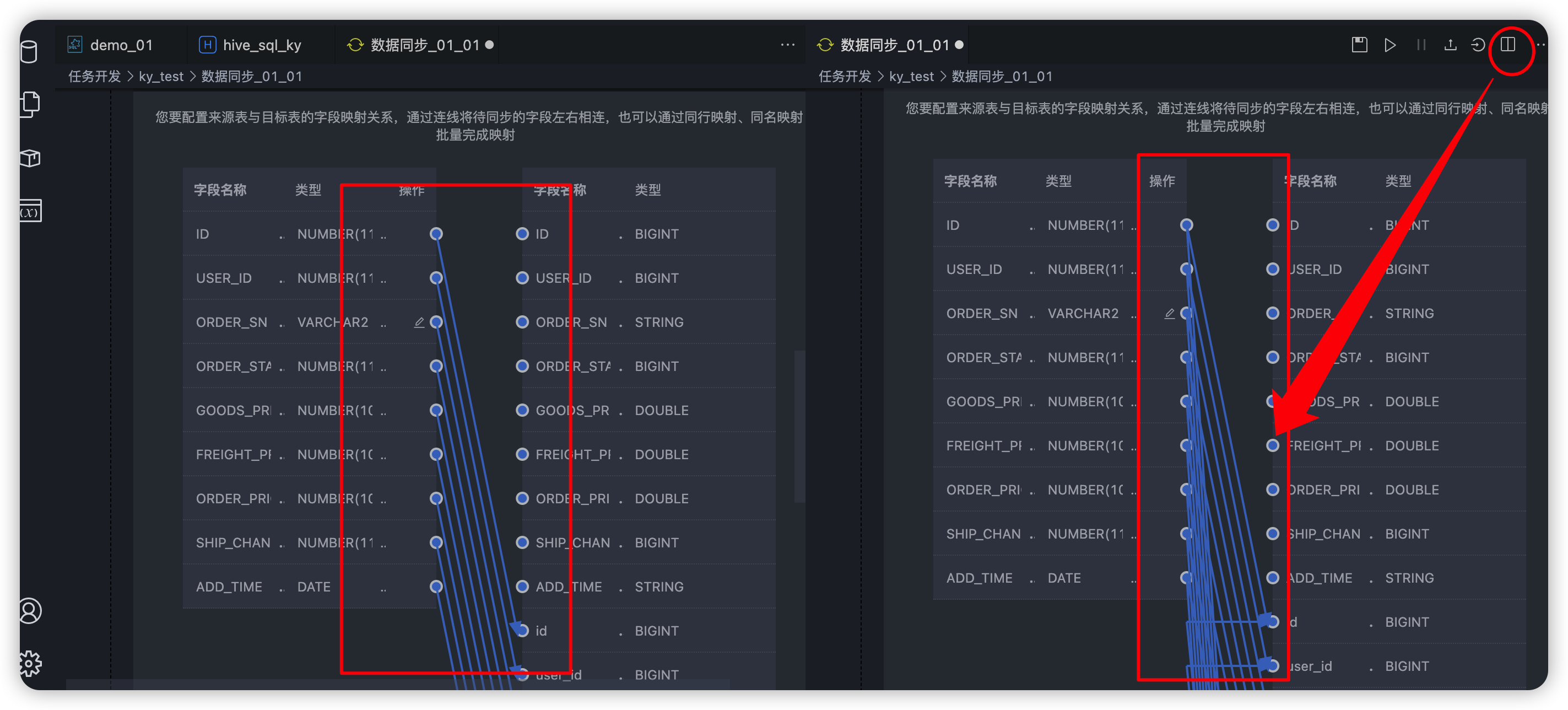Open 任务开发 from the breadcrumb
The width and height of the screenshot is (1568, 710).
(94, 76)
